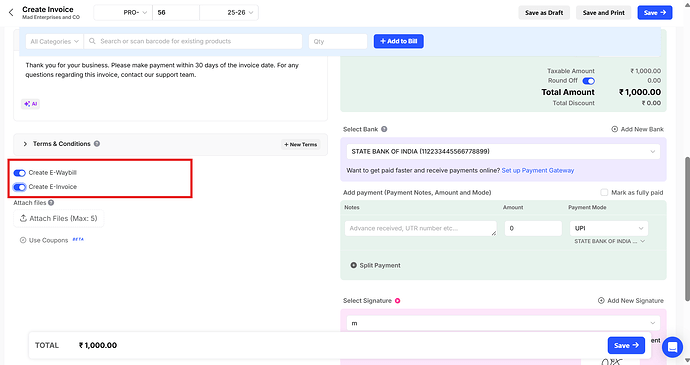Open the PRO- invoice prefix dropdown
This screenshot has width=690, height=365.
[123, 13]
